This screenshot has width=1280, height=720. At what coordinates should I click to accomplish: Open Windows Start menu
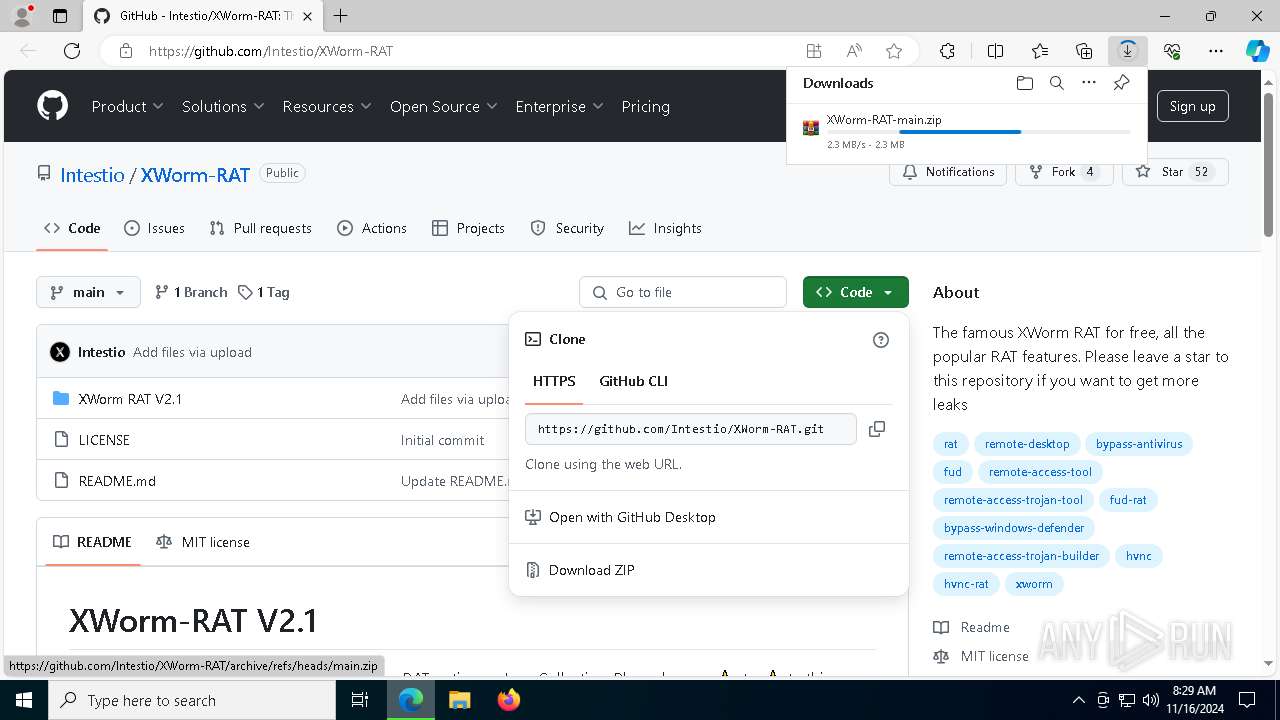23,700
